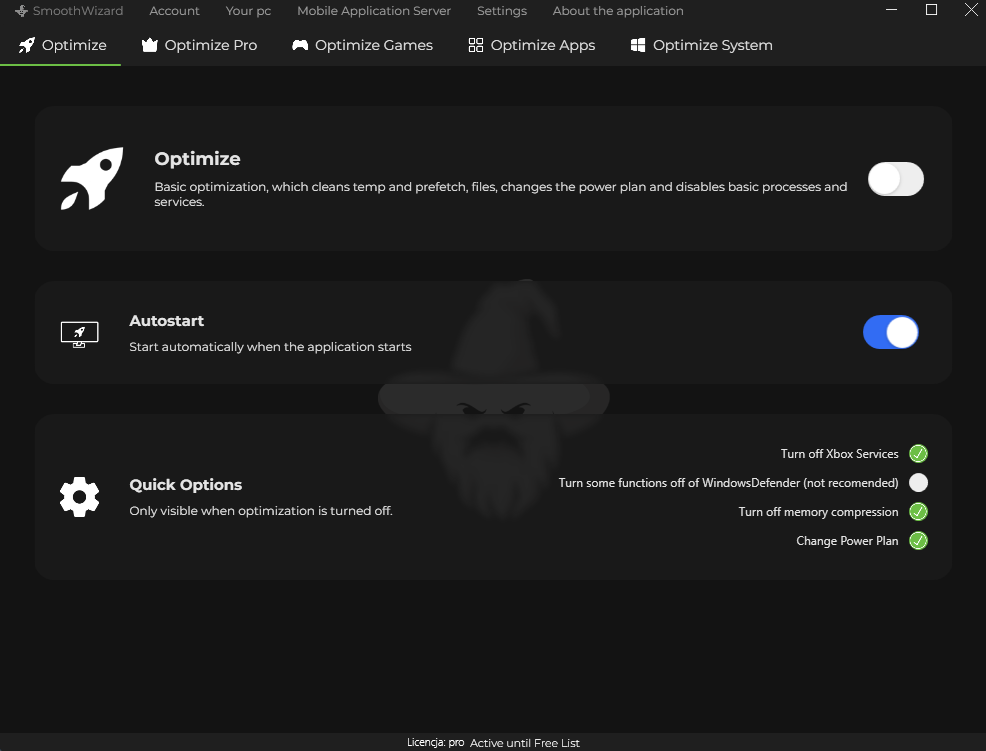Uncheck Turn off memory compression
The width and height of the screenshot is (986, 751).
tap(918, 511)
